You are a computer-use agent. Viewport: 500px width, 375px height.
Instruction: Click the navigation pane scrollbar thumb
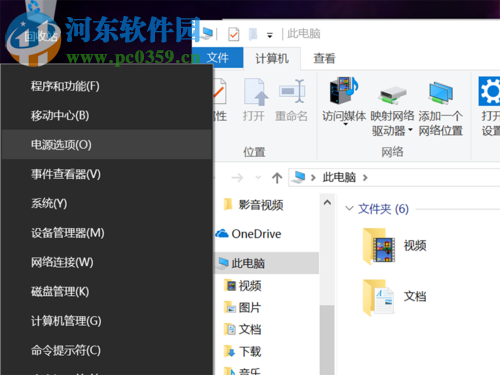[x=327, y=339]
